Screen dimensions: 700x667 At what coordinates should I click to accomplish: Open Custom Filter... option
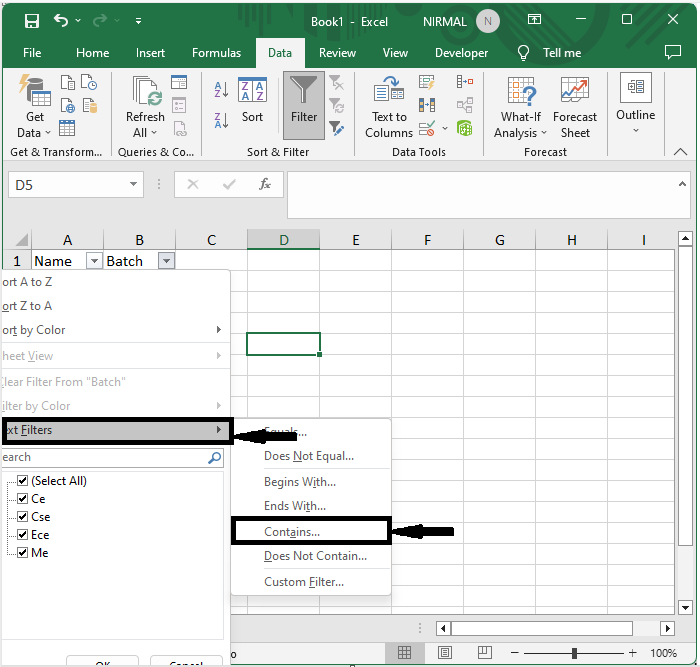311,582
